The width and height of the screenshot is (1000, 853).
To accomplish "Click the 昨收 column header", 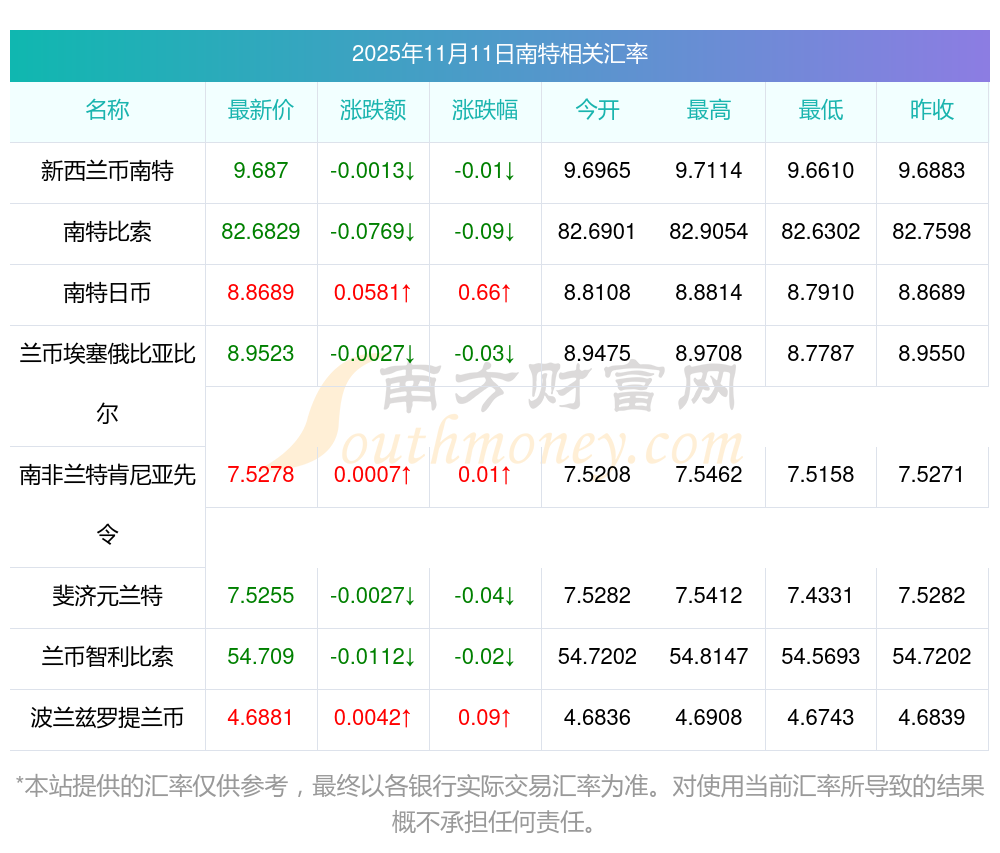I will [x=932, y=110].
